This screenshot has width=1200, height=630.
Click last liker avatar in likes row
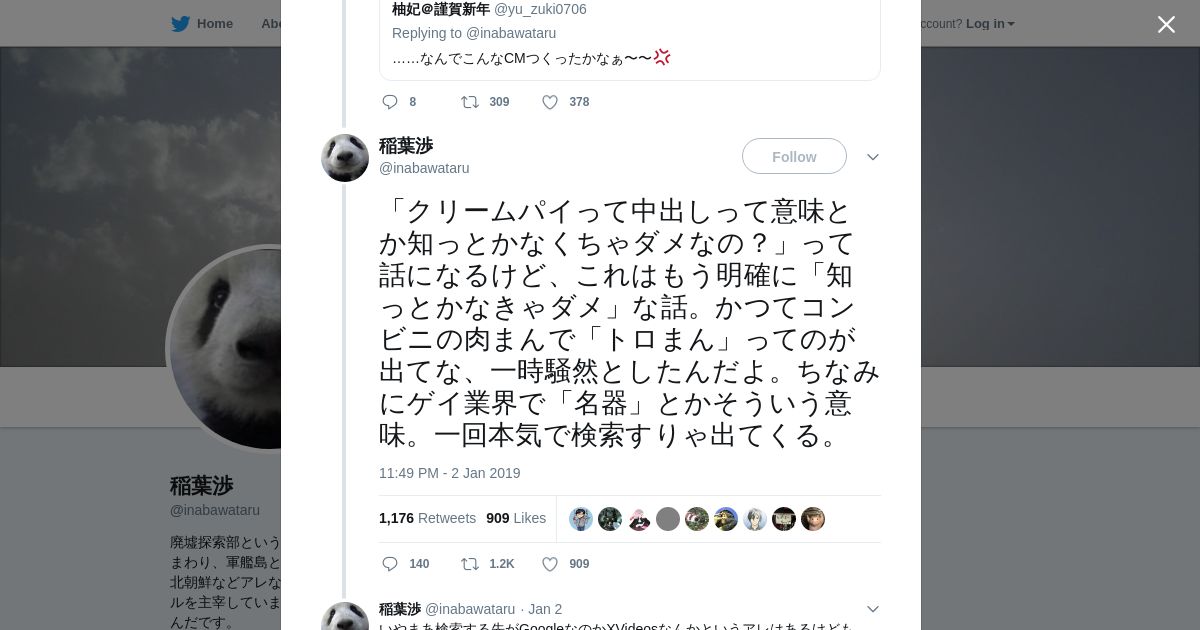813,519
